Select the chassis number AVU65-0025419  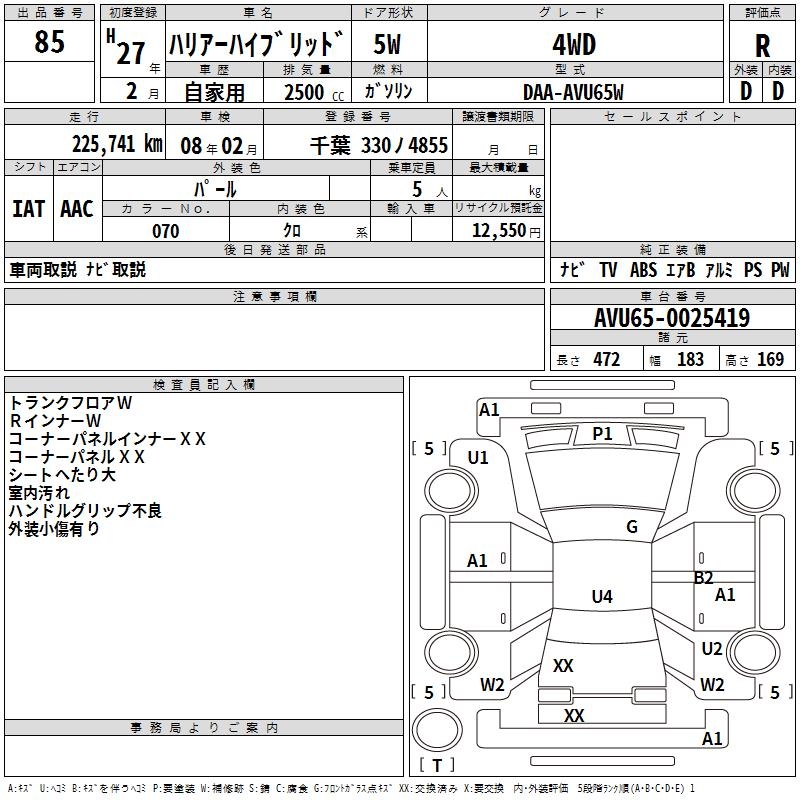pyautogui.click(x=672, y=318)
